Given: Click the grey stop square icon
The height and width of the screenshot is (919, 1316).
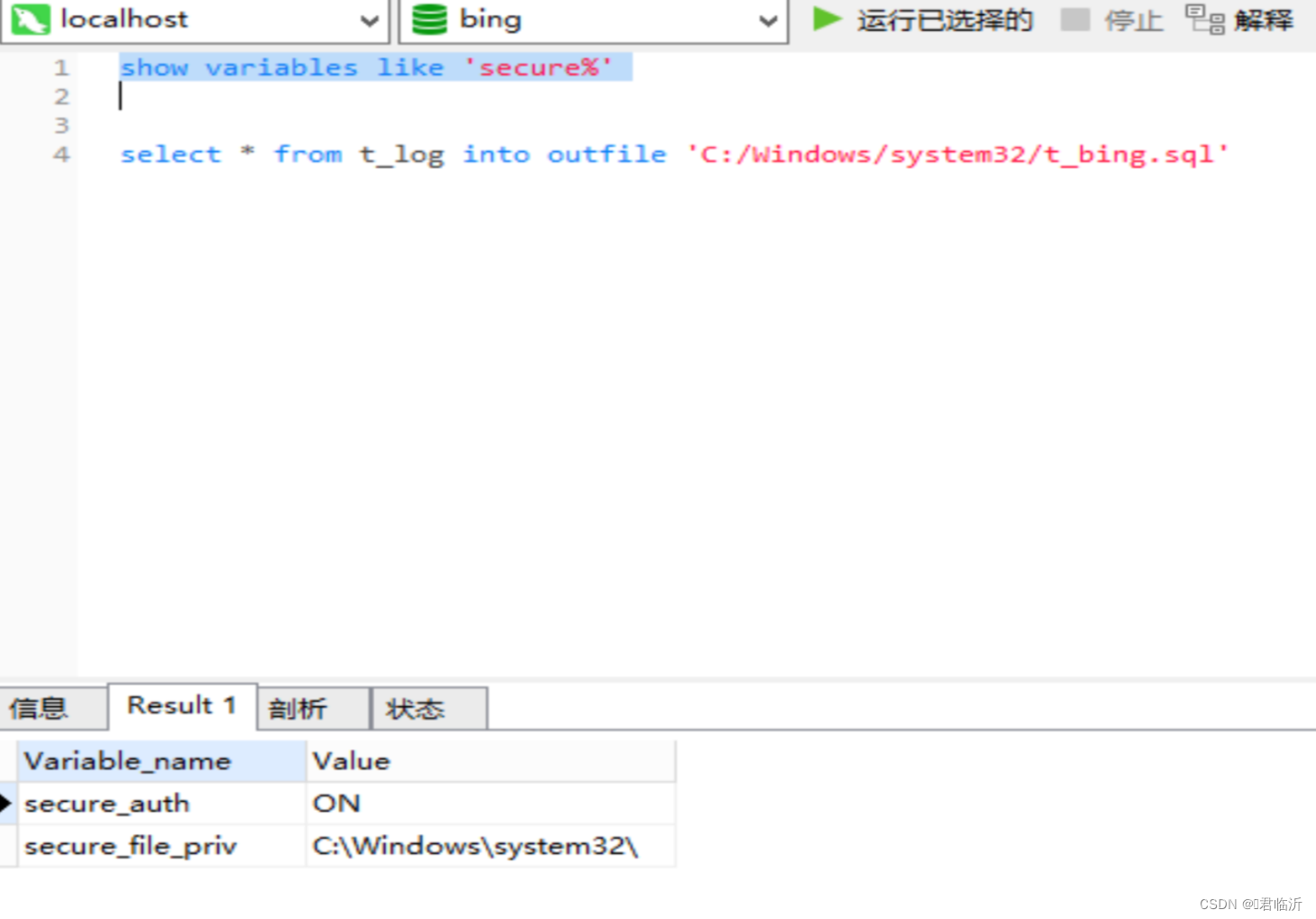Looking at the screenshot, I should [1074, 20].
